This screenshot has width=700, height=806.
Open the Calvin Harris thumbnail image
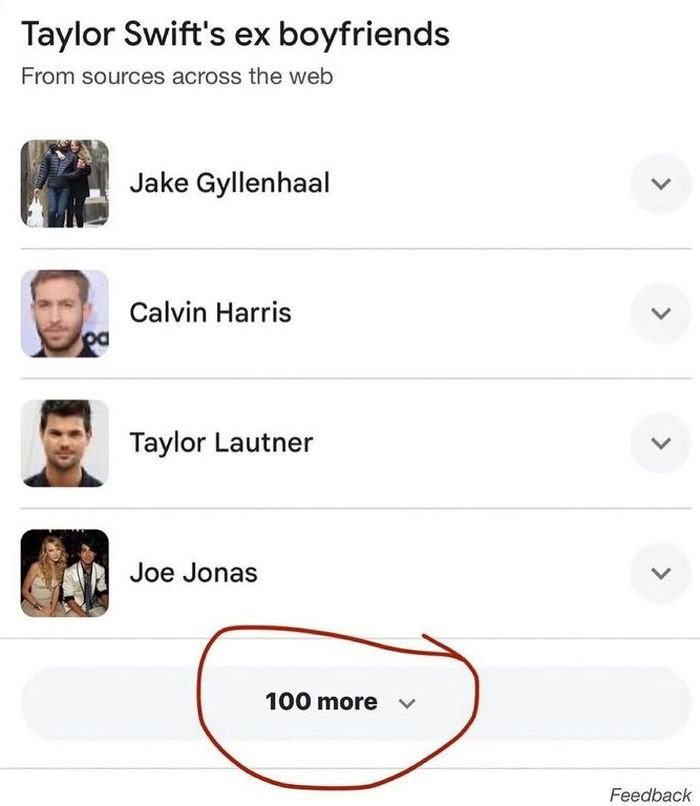click(x=64, y=313)
